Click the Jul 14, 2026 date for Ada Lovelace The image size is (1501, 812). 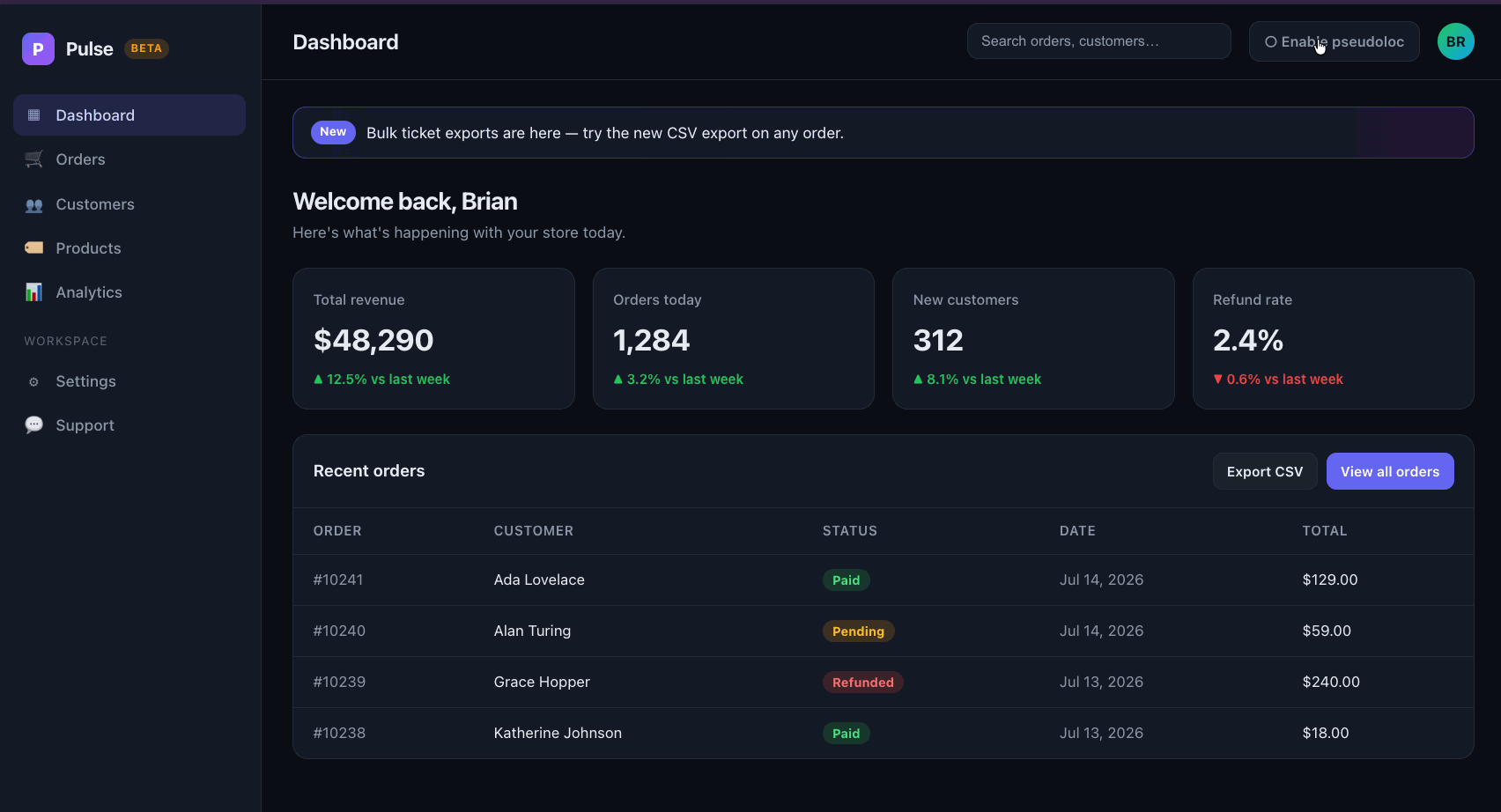(1101, 579)
